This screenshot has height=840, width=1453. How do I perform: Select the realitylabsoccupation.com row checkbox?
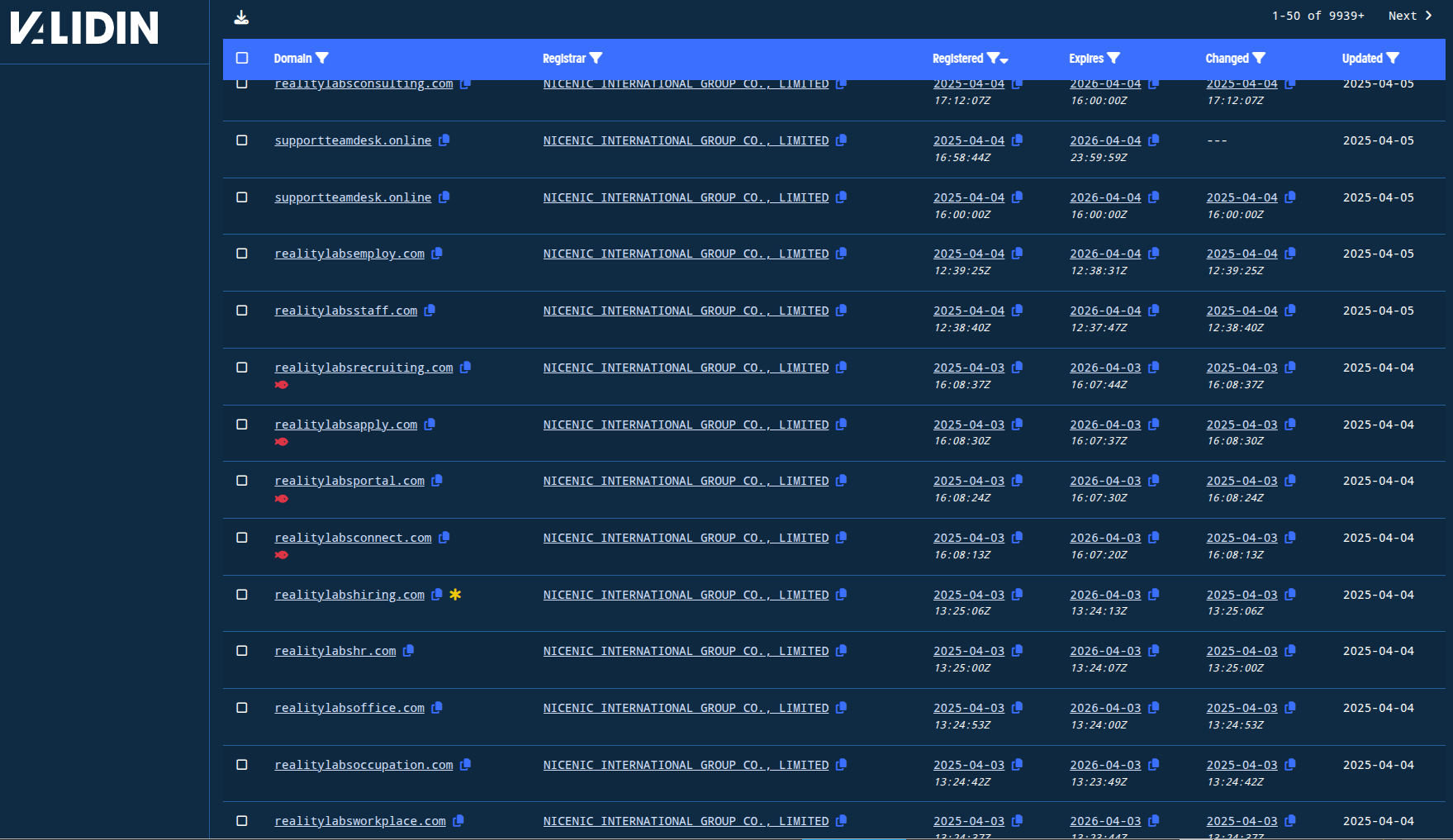[242, 765]
